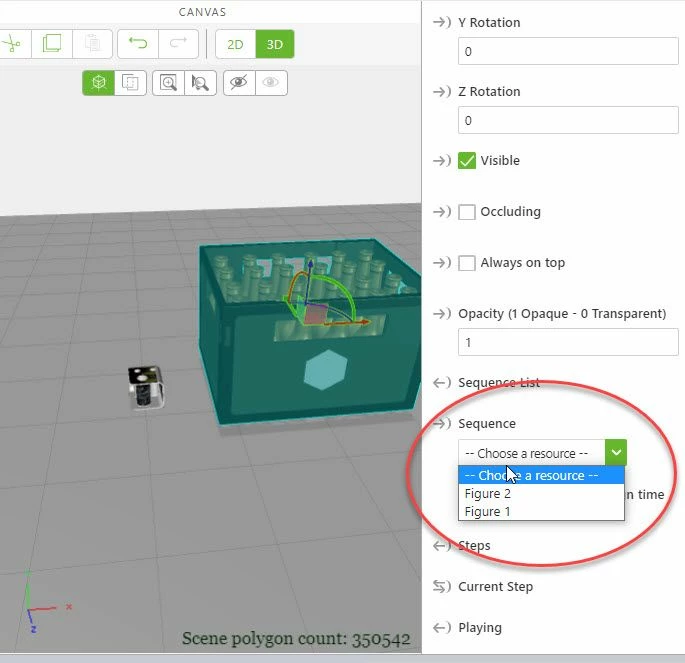Select Figure 1 from the sequence list
This screenshot has height=663, width=685.
point(541,511)
